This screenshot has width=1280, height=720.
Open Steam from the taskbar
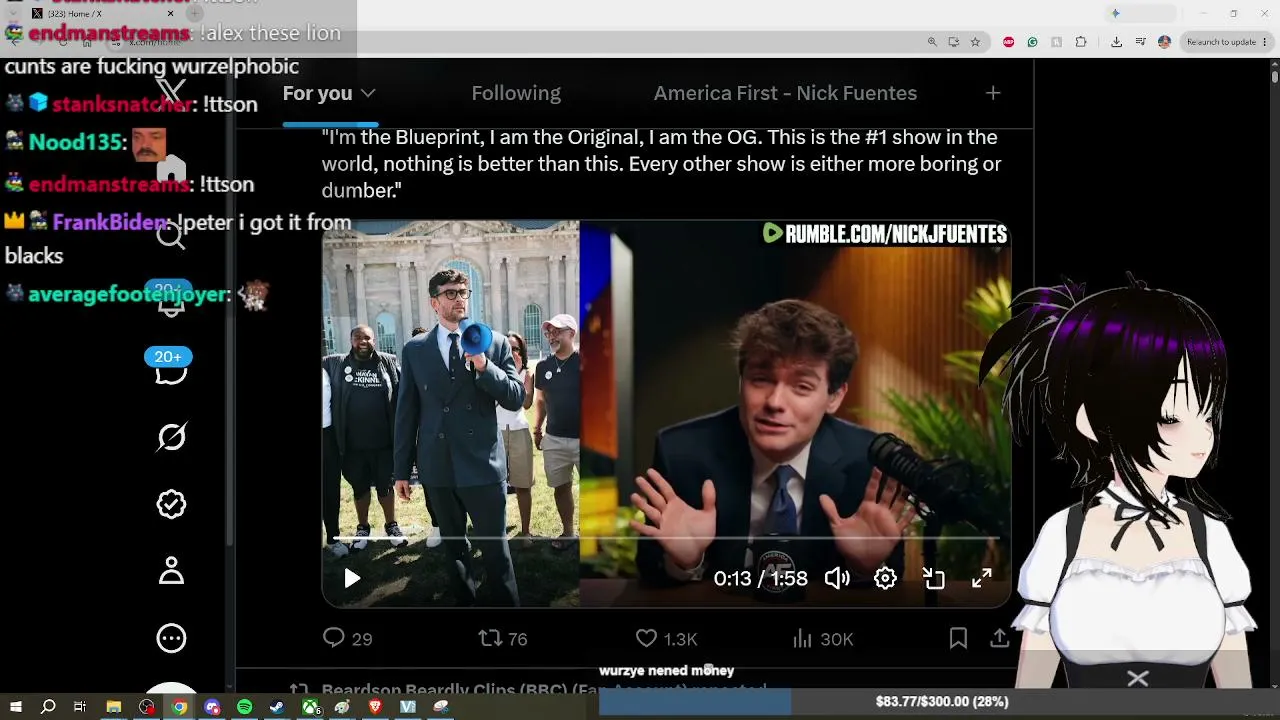[x=277, y=707]
